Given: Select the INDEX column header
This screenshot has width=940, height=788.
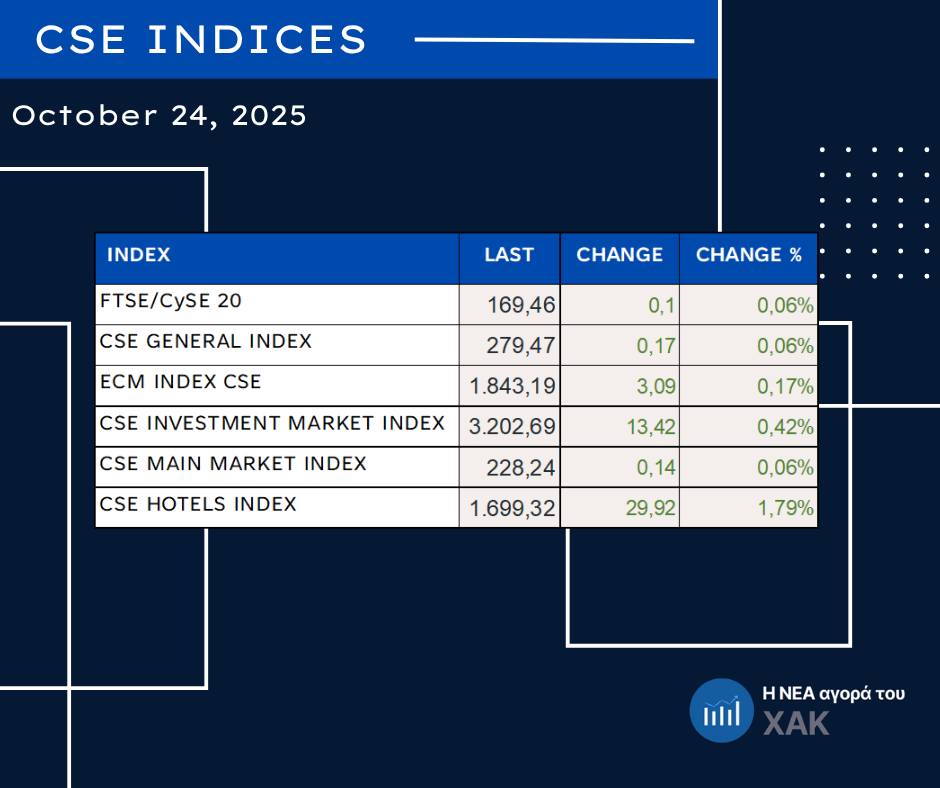Looking at the screenshot, I should pyautogui.click(x=139, y=255).
